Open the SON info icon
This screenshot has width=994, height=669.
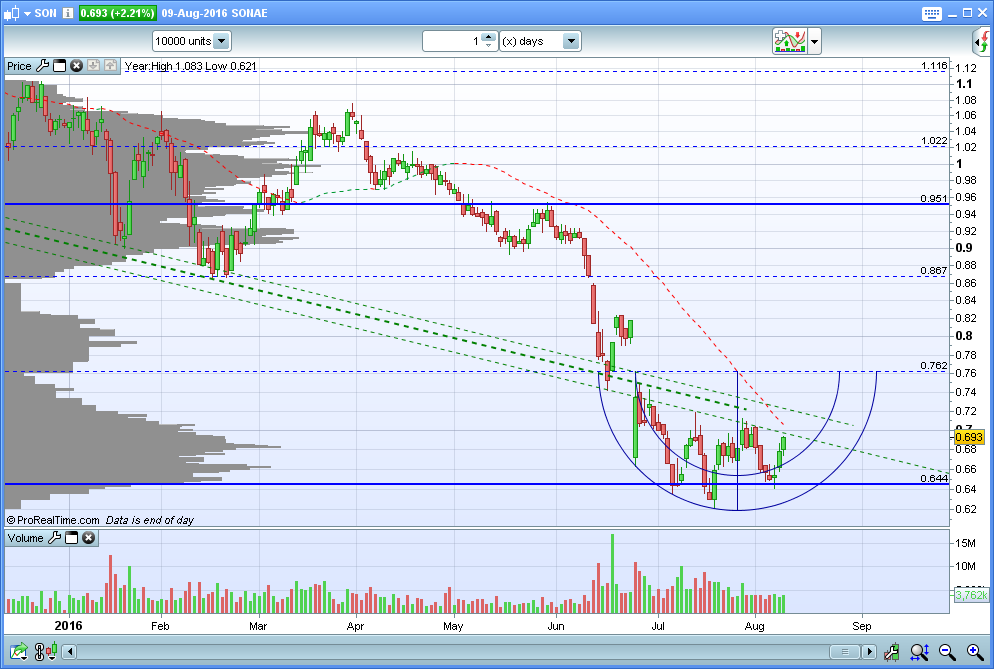pos(68,13)
